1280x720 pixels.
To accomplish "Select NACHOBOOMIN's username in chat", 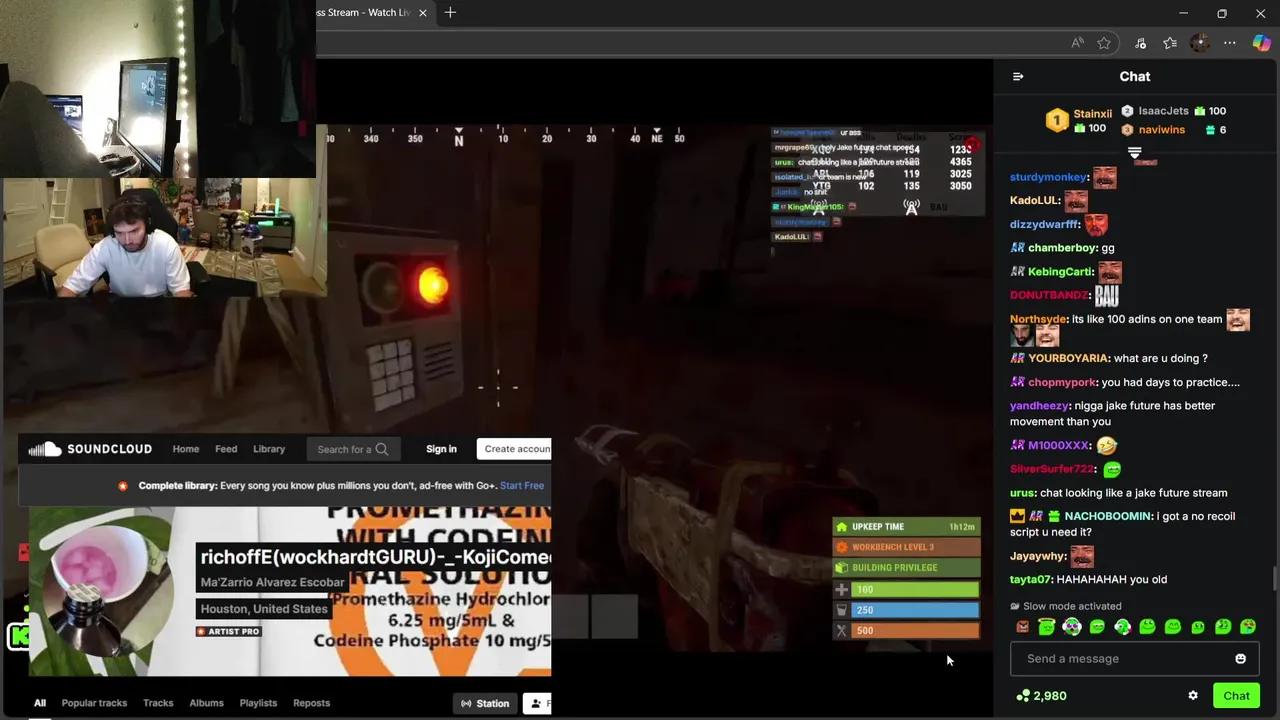I will click(x=1107, y=516).
